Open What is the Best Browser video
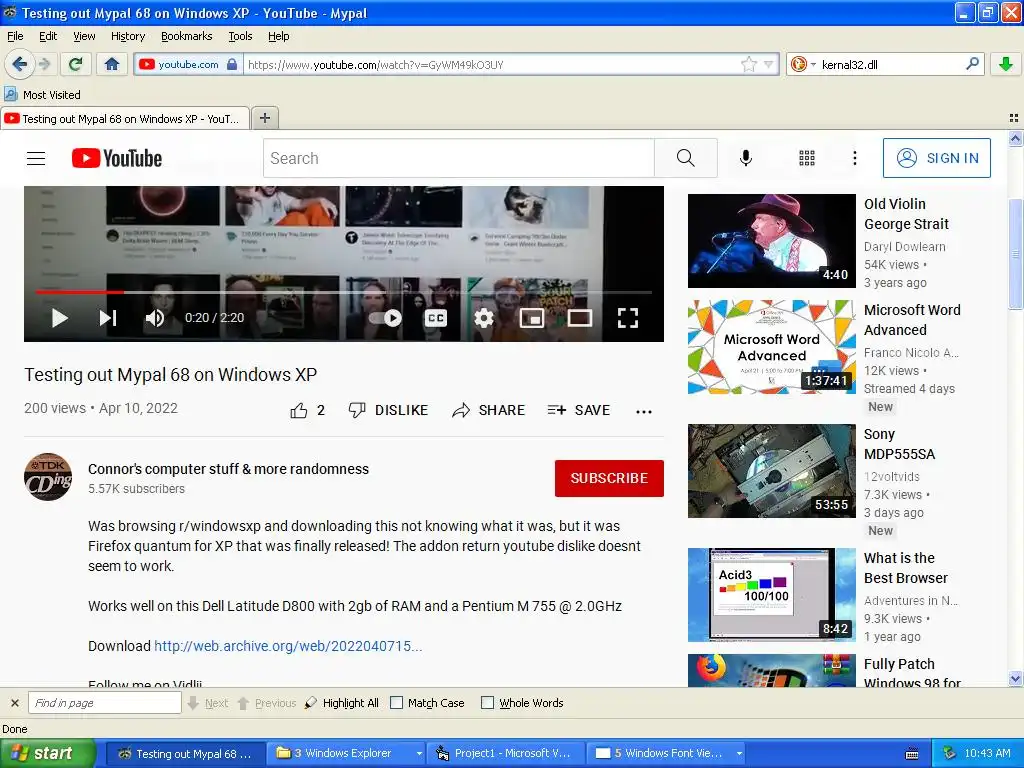This screenshot has width=1024, height=768. tap(771, 595)
